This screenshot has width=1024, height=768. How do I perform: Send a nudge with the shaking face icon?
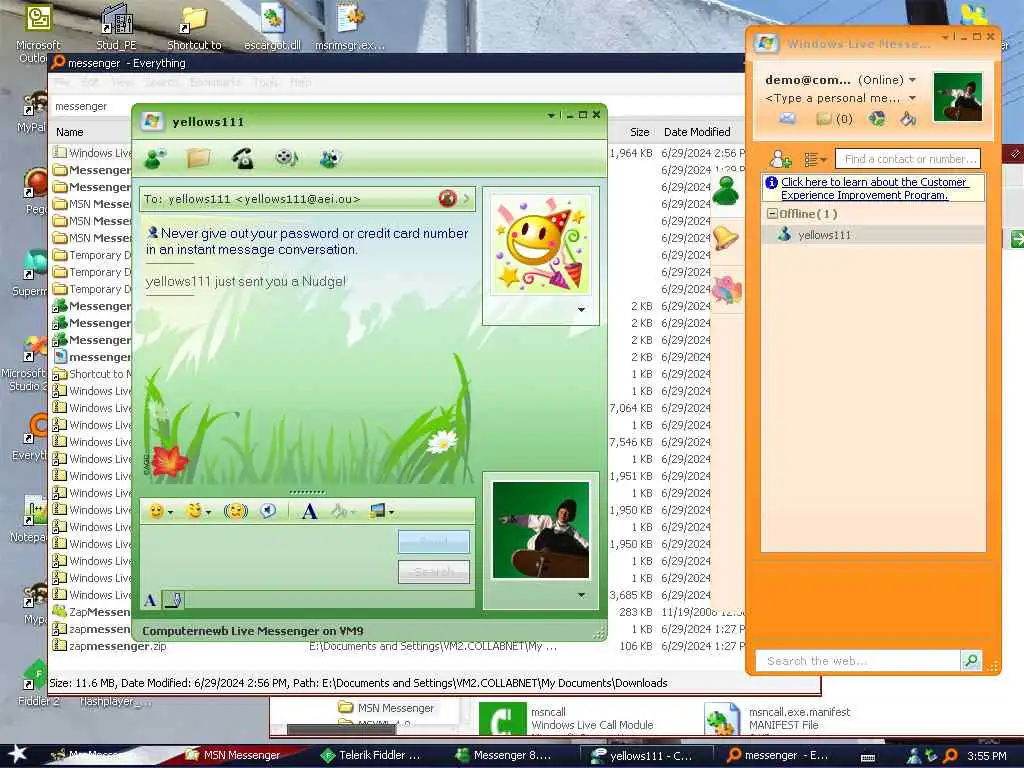[236, 511]
